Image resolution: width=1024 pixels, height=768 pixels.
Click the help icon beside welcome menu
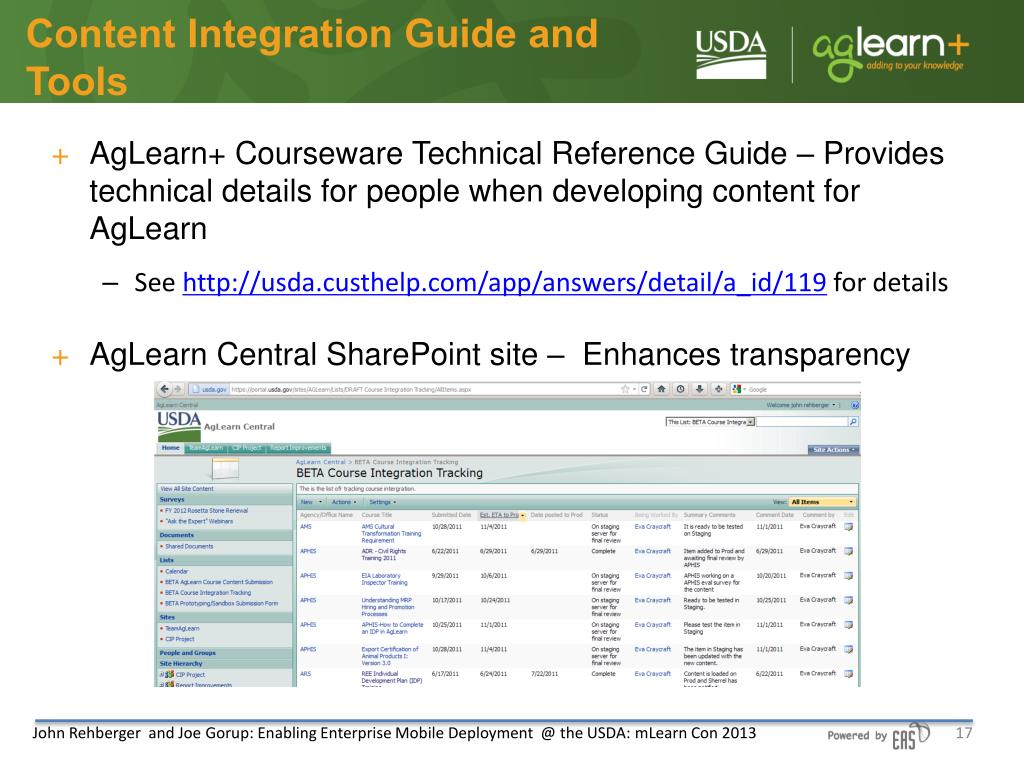click(854, 406)
